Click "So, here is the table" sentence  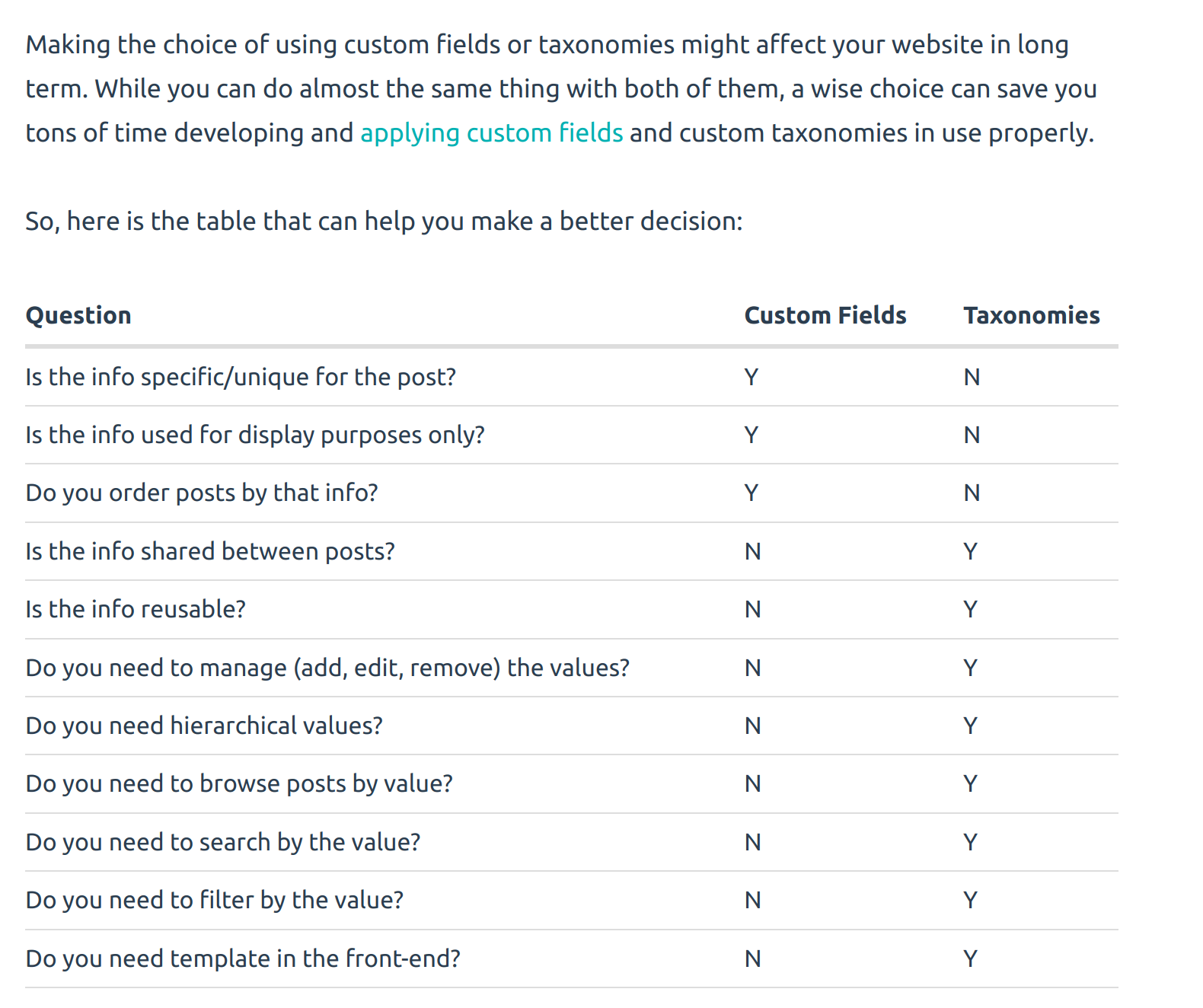point(384,222)
